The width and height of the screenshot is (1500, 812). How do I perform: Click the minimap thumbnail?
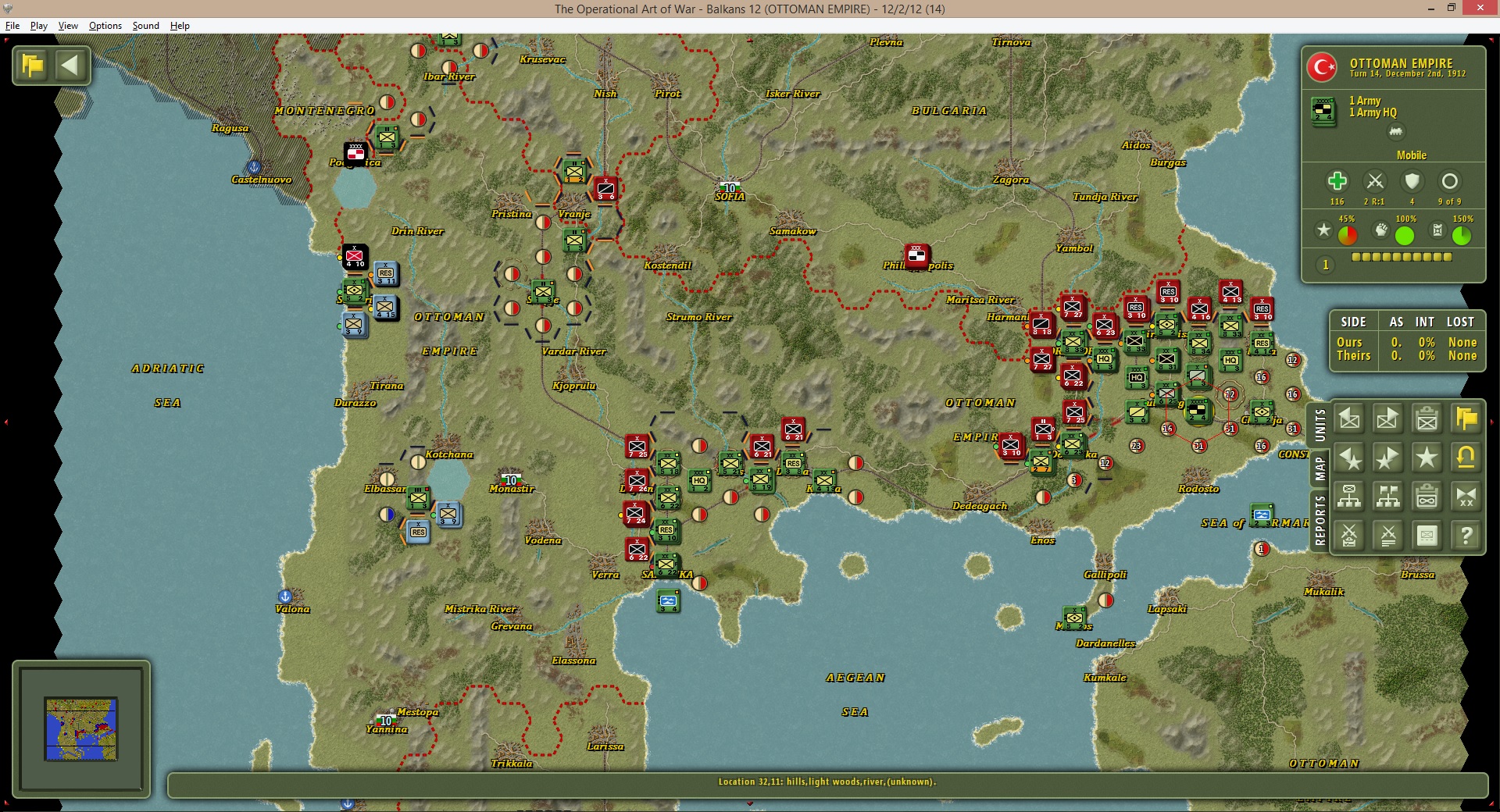pos(81,729)
